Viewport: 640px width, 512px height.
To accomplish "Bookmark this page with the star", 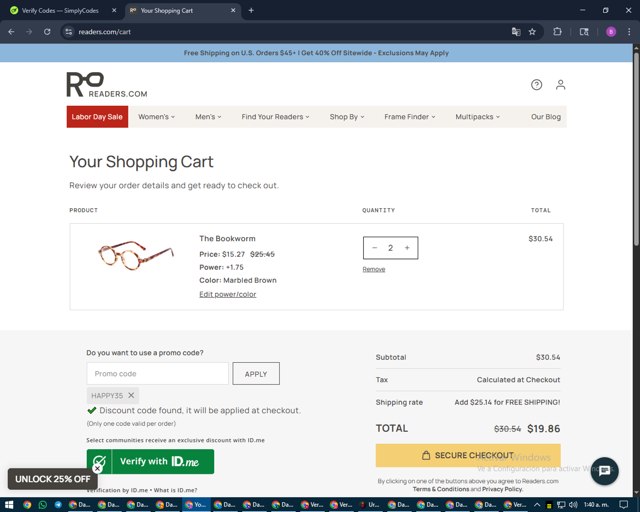I will pos(532,32).
